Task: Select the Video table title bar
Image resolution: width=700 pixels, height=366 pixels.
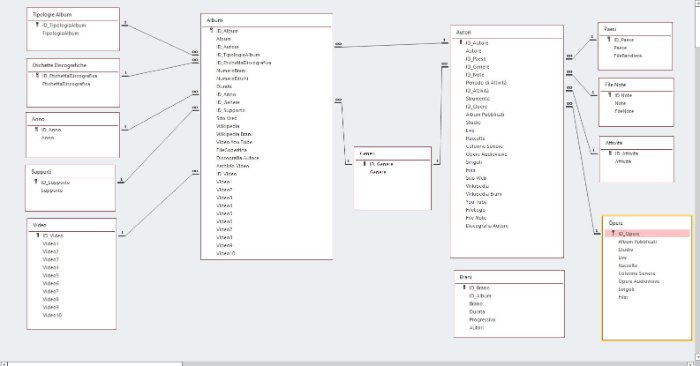Action: point(71,225)
